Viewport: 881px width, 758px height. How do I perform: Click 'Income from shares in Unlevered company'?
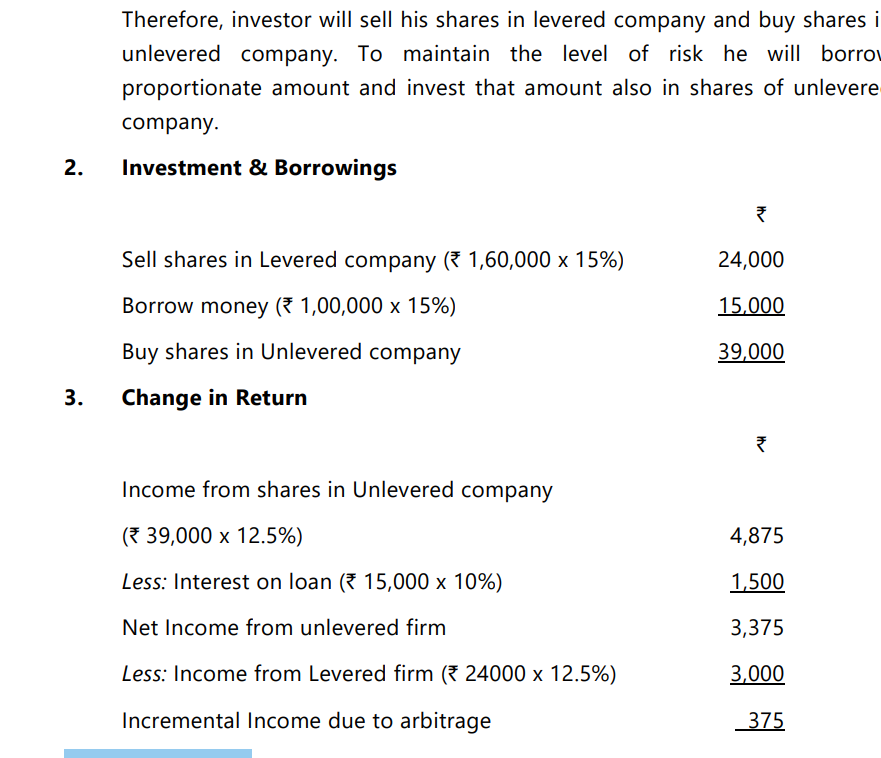point(337,490)
